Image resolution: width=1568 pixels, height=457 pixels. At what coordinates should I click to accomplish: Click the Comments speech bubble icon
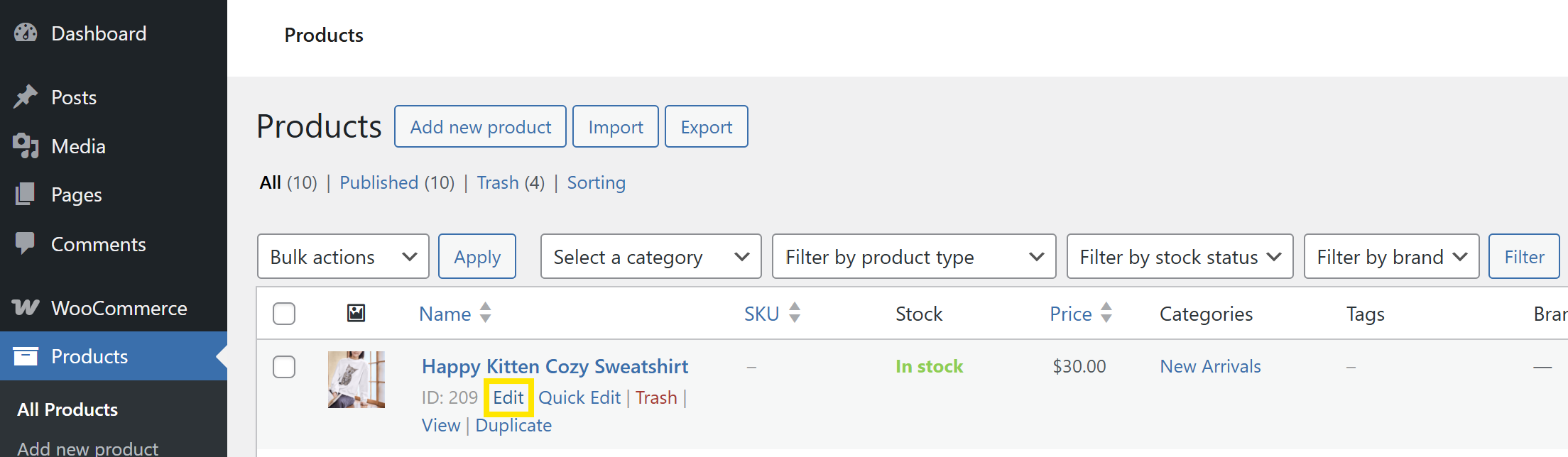coord(26,243)
